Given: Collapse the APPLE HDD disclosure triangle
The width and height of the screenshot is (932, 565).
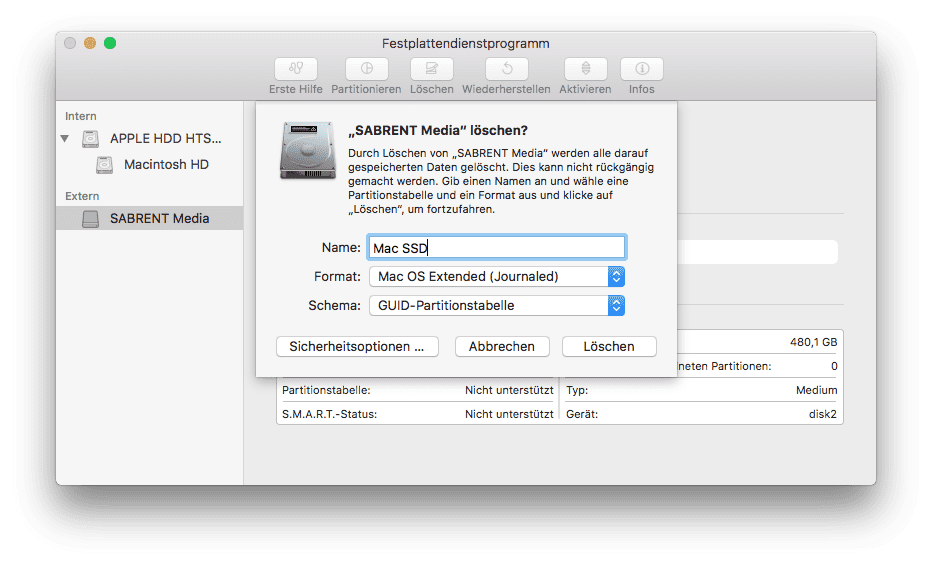Looking at the screenshot, I should [66, 139].
